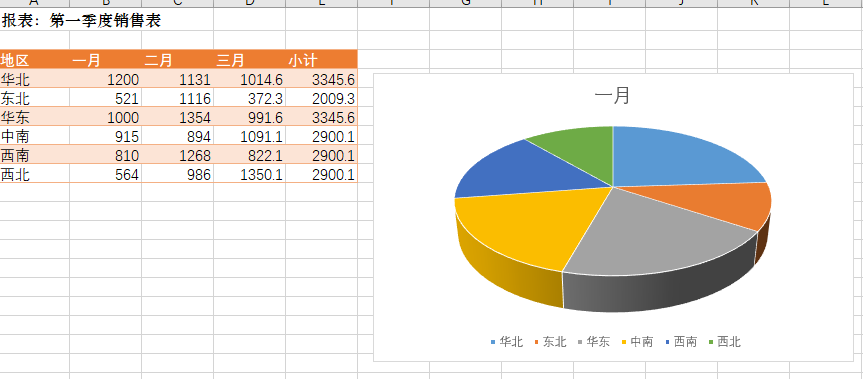The image size is (863, 379).
Task: Select the cell with value 894
Action: 177,136
